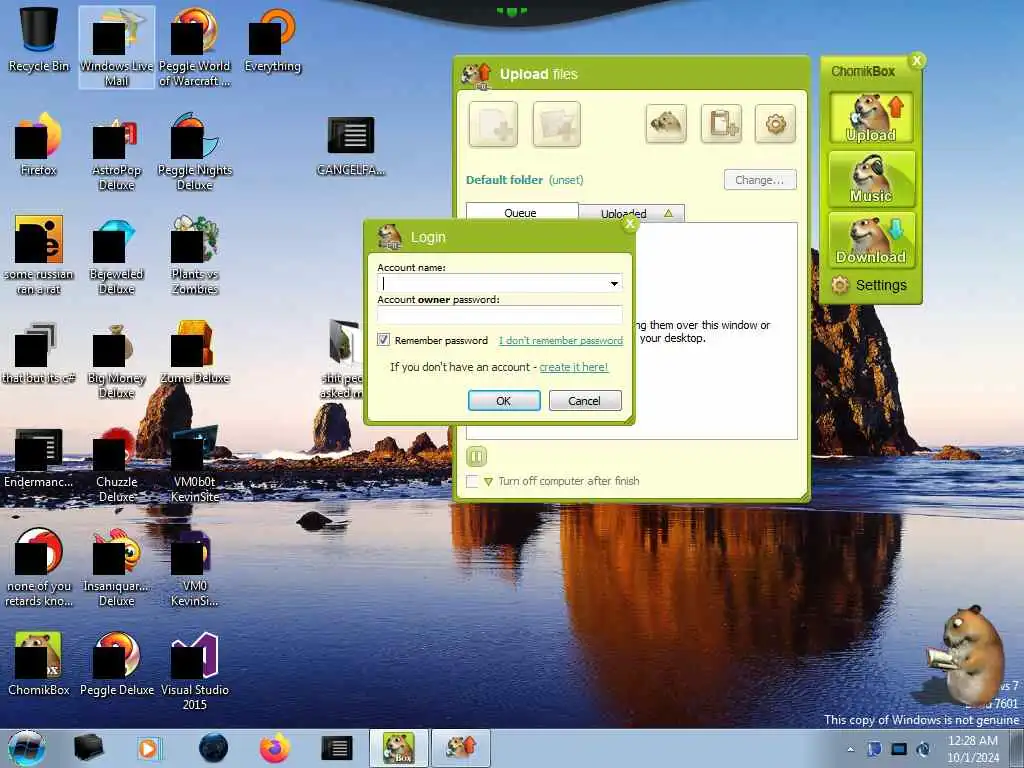
Task: Select the Peggle Nights Deluxe desktop icon
Action: 195,152
